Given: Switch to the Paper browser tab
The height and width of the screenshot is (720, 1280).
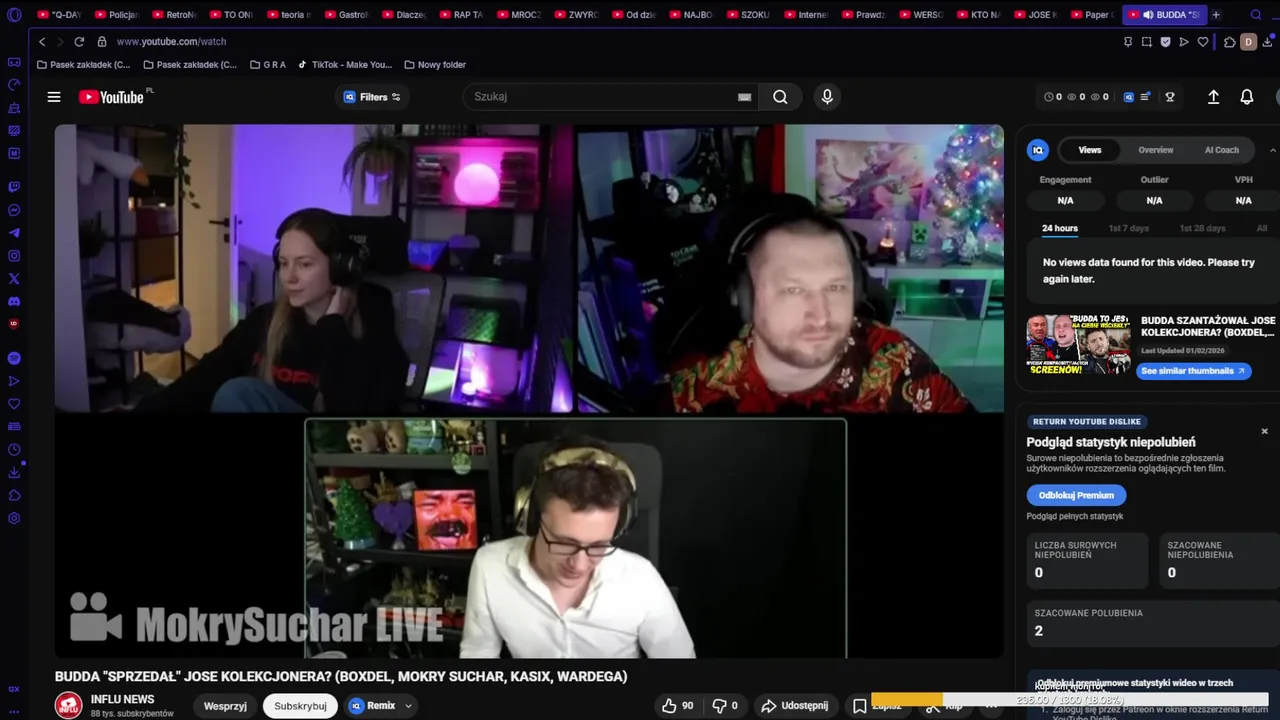Looking at the screenshot, I should (1091, 15).
